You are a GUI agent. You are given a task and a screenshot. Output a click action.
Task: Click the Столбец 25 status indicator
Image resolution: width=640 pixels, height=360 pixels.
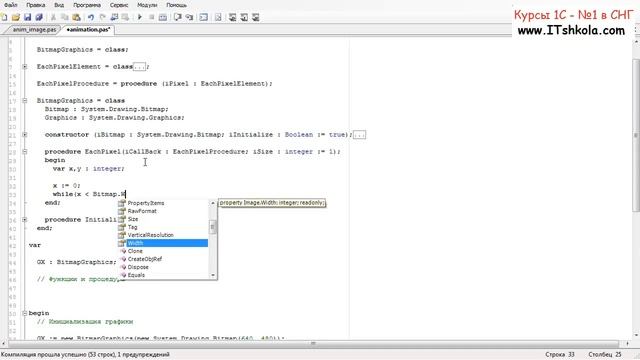coord(605,355)
